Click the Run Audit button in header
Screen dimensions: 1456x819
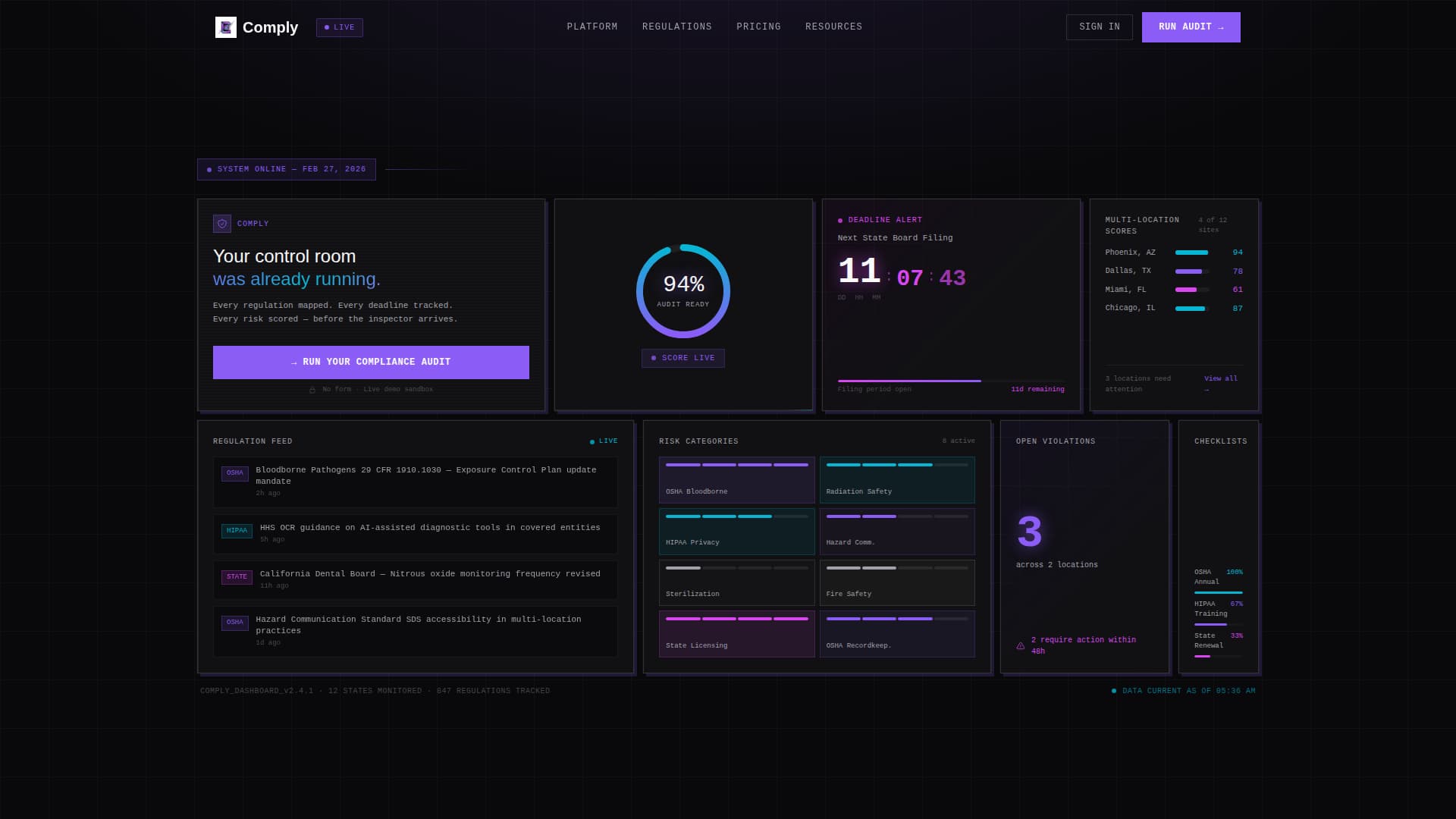[x=1191, y=27]
